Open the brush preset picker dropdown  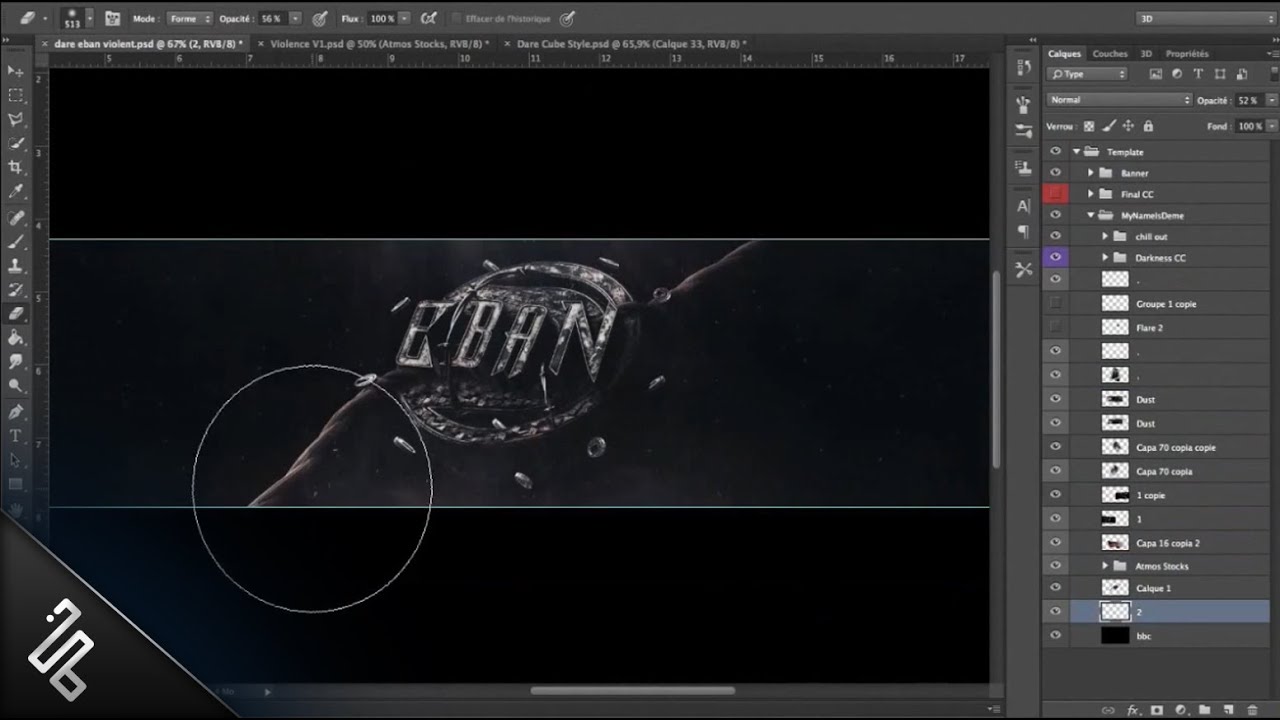click(91, 18)
